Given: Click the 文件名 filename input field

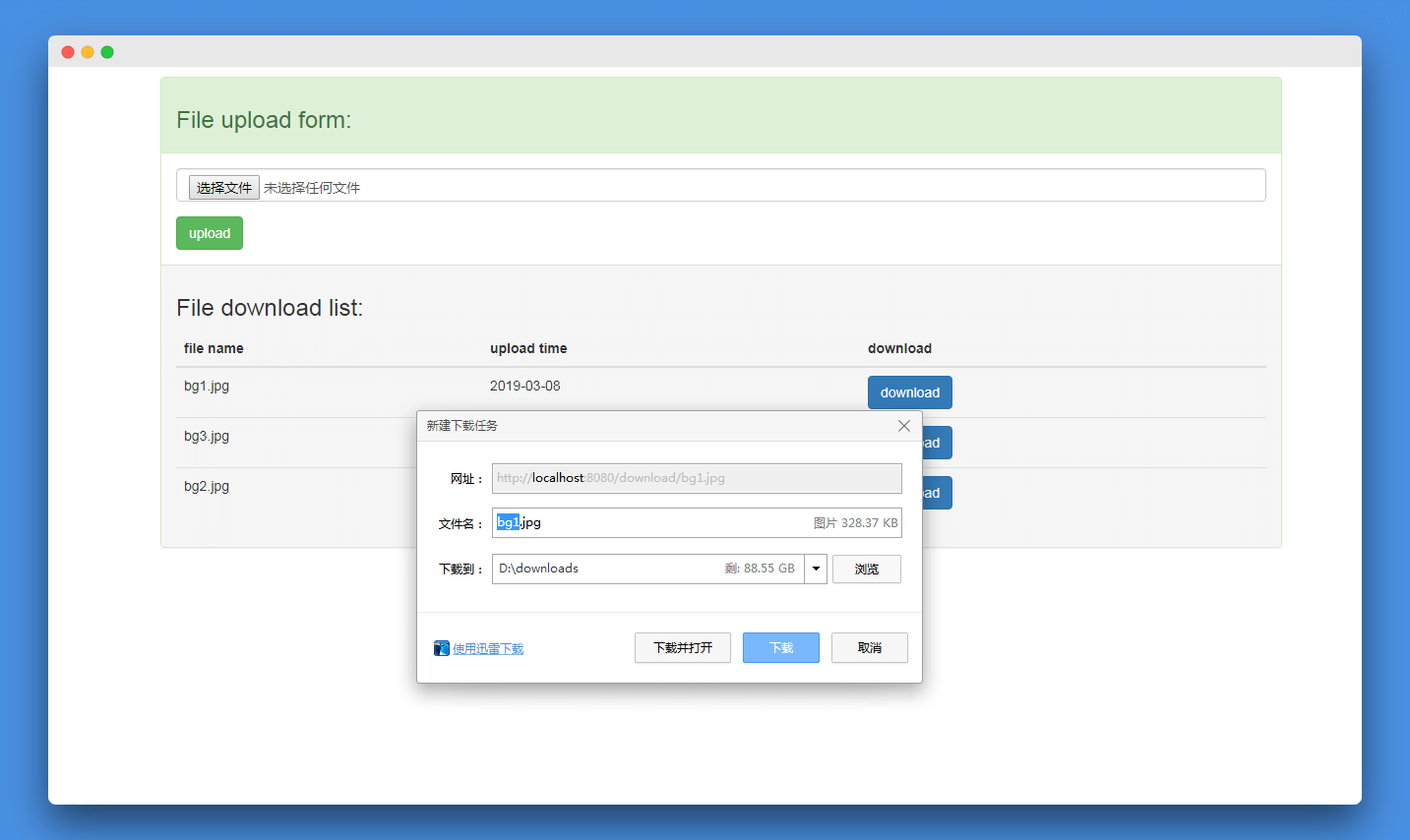Looking at the screenshot, I should [x=697, y=523].
